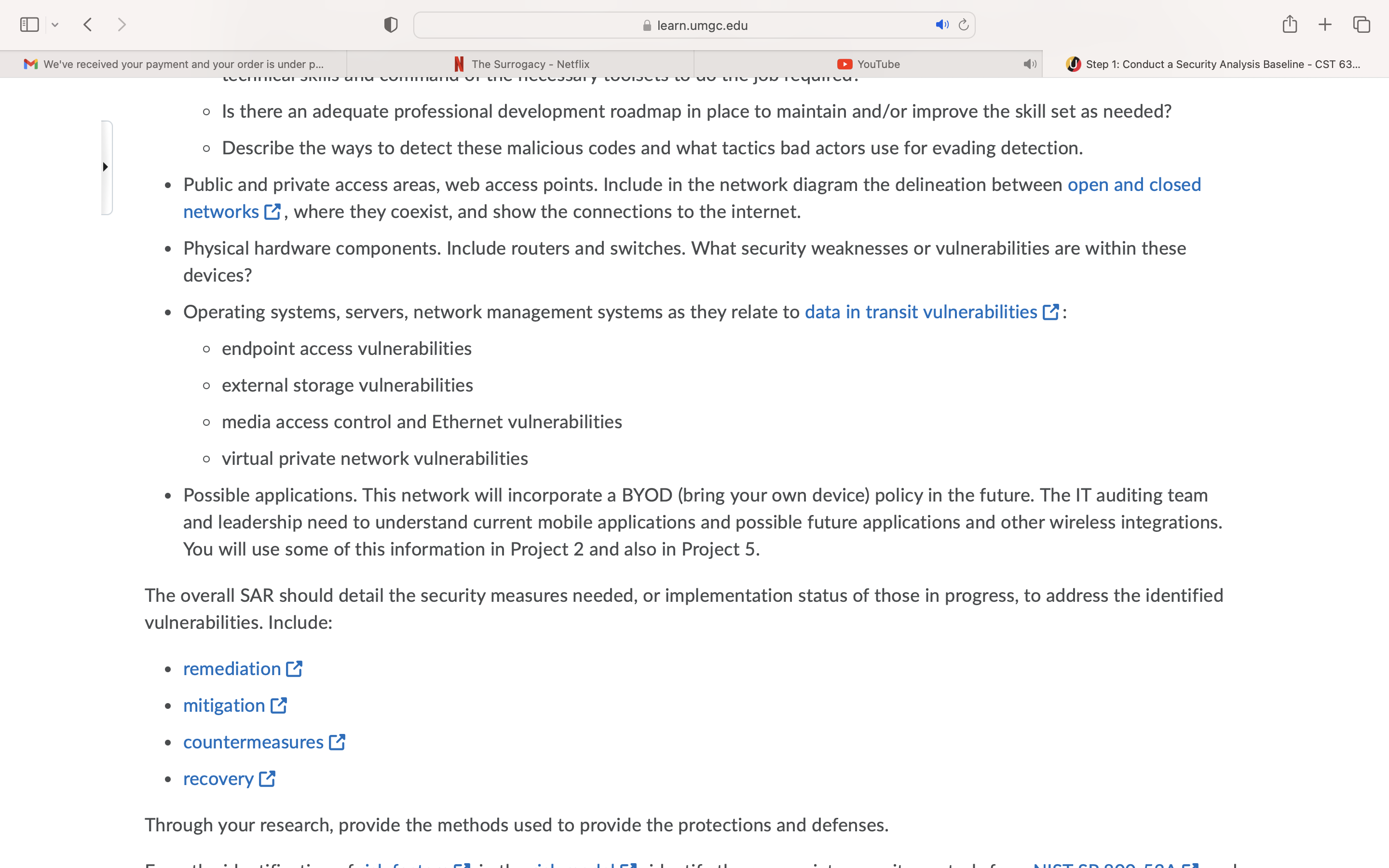Go forward to the next page

tap(122, 25)
